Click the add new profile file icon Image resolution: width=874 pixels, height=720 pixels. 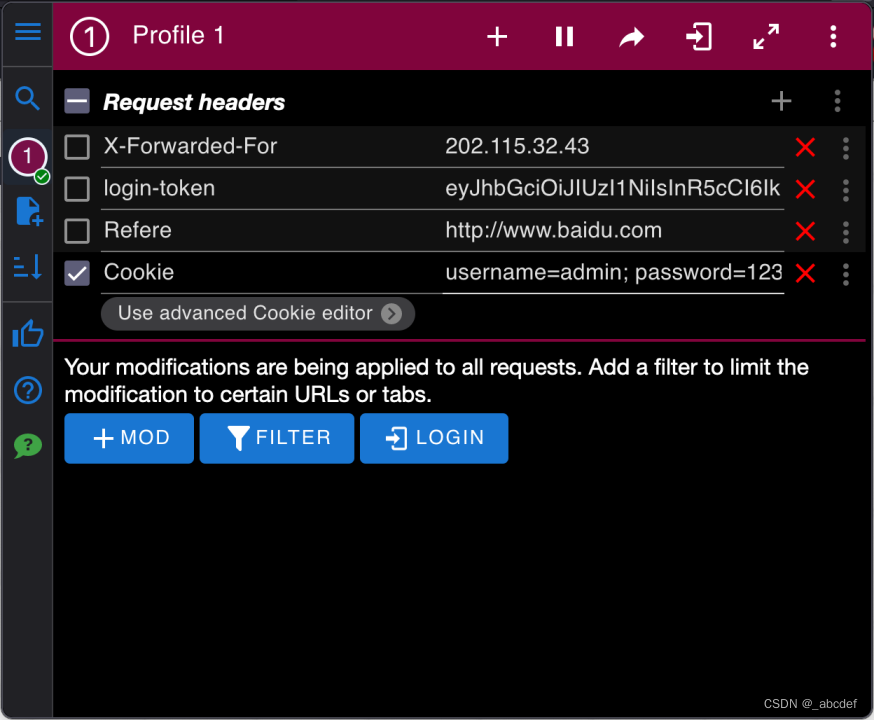(29, 211)
